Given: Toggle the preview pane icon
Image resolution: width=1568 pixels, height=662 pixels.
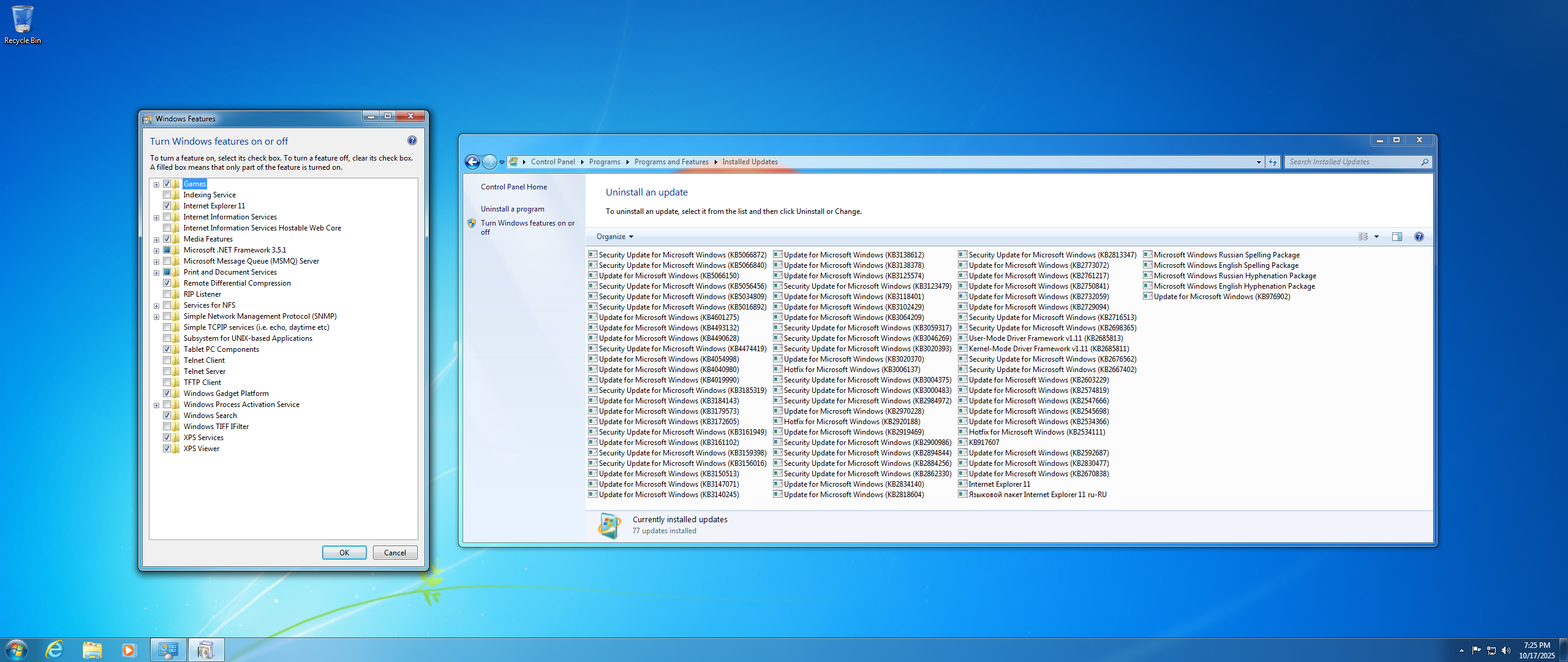Looking at the screenshot, I should coord(1397,237).
